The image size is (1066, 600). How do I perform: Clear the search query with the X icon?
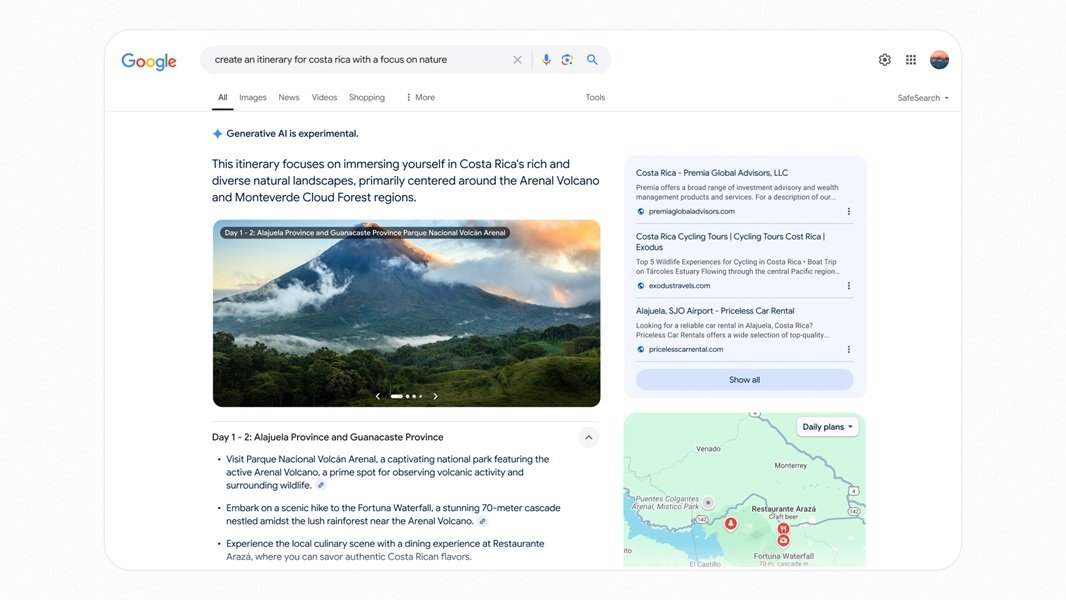point(517,59)
